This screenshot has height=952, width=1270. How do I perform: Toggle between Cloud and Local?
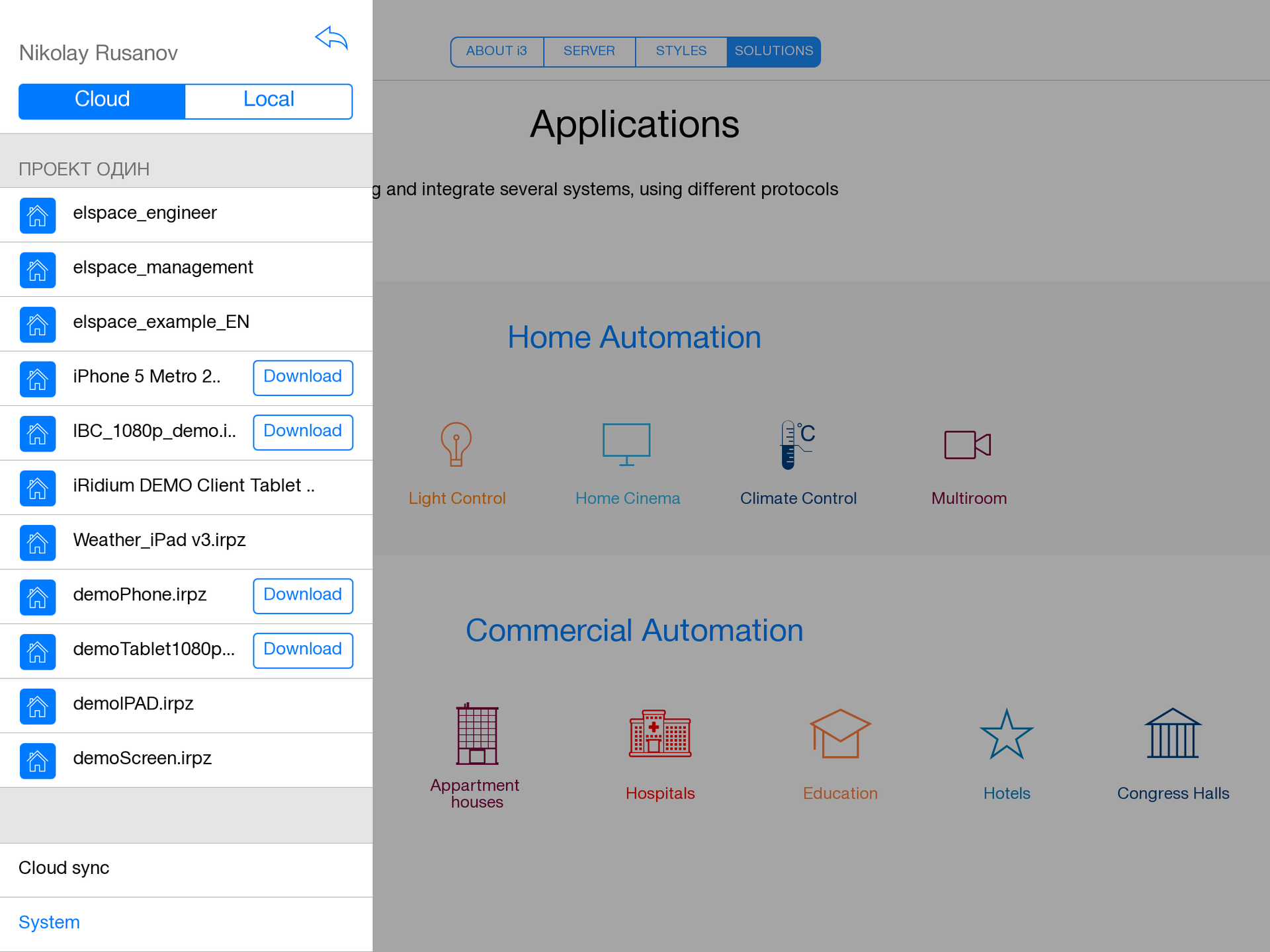pos(185,99)
